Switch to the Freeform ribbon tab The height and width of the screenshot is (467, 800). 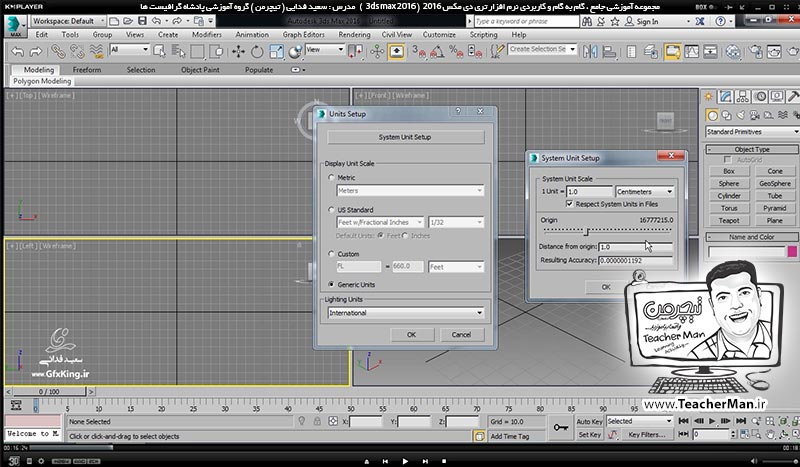(x=87, y=70)
